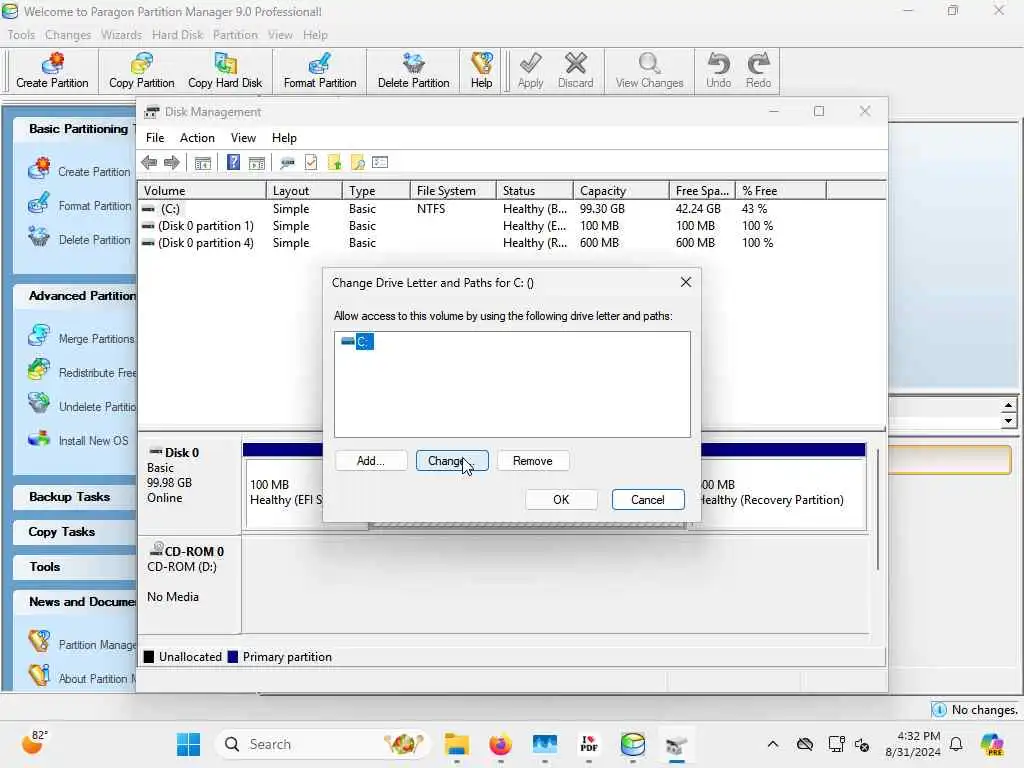Viewport: 1024px width, 768px height.
Task: Click Forward arrow in Disk Management toolbar
Action: click(x=172, y=163)
